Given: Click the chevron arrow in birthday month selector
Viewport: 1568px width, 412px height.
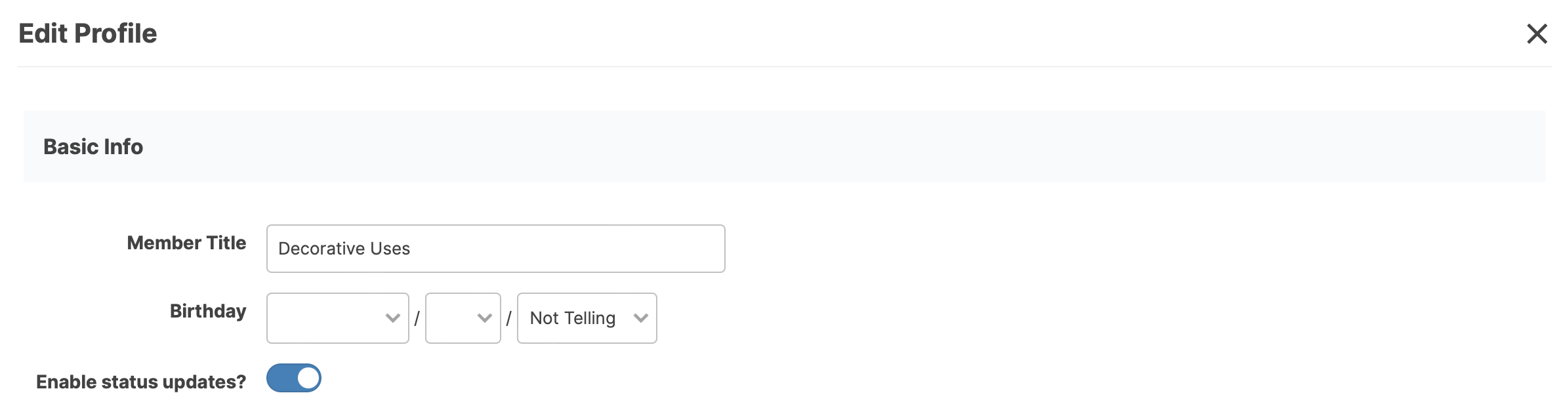Looking at the screenshot, I should [393, 318].
